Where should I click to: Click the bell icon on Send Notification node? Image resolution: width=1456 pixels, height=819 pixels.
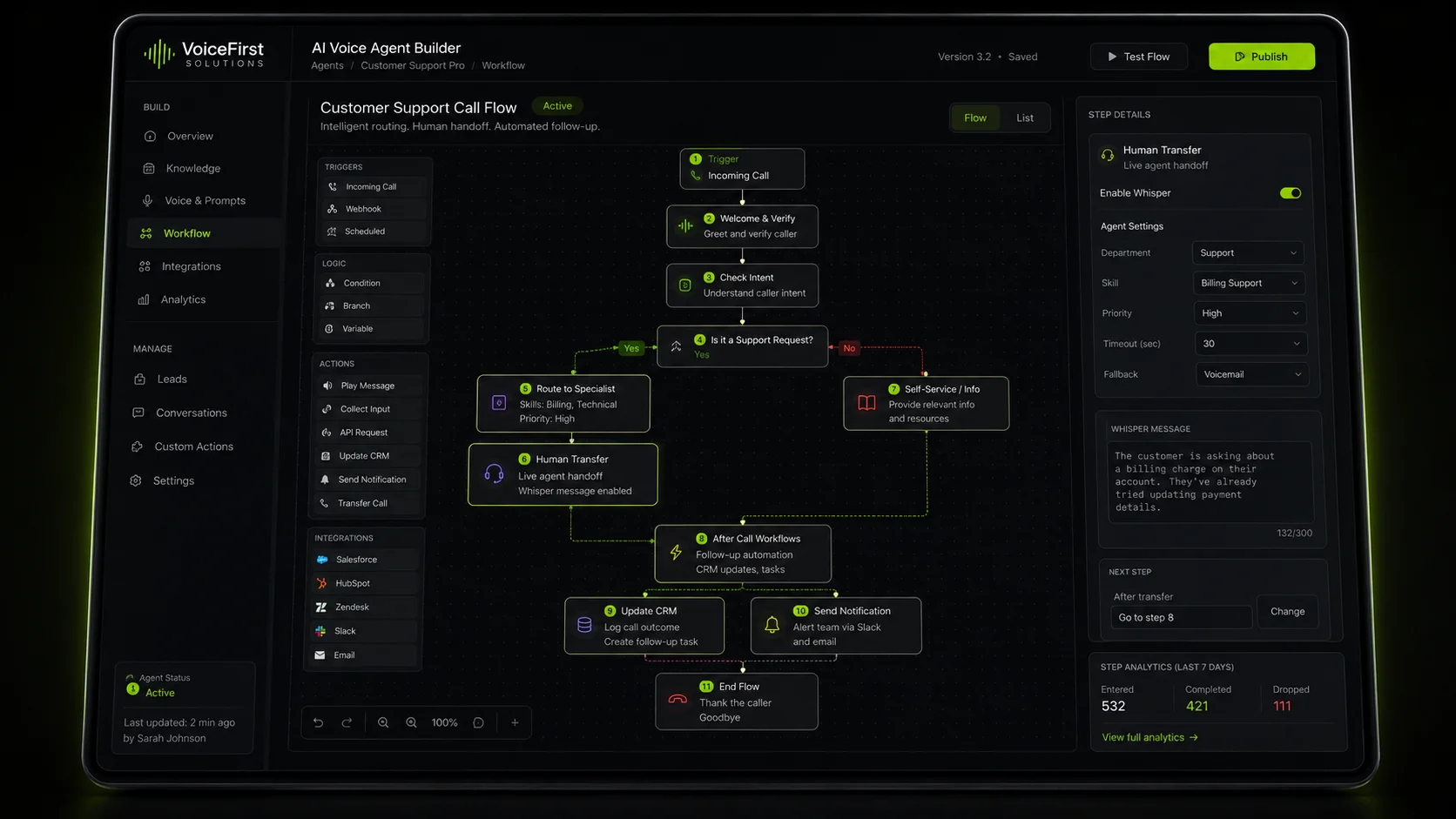click(x=772, y=625)
